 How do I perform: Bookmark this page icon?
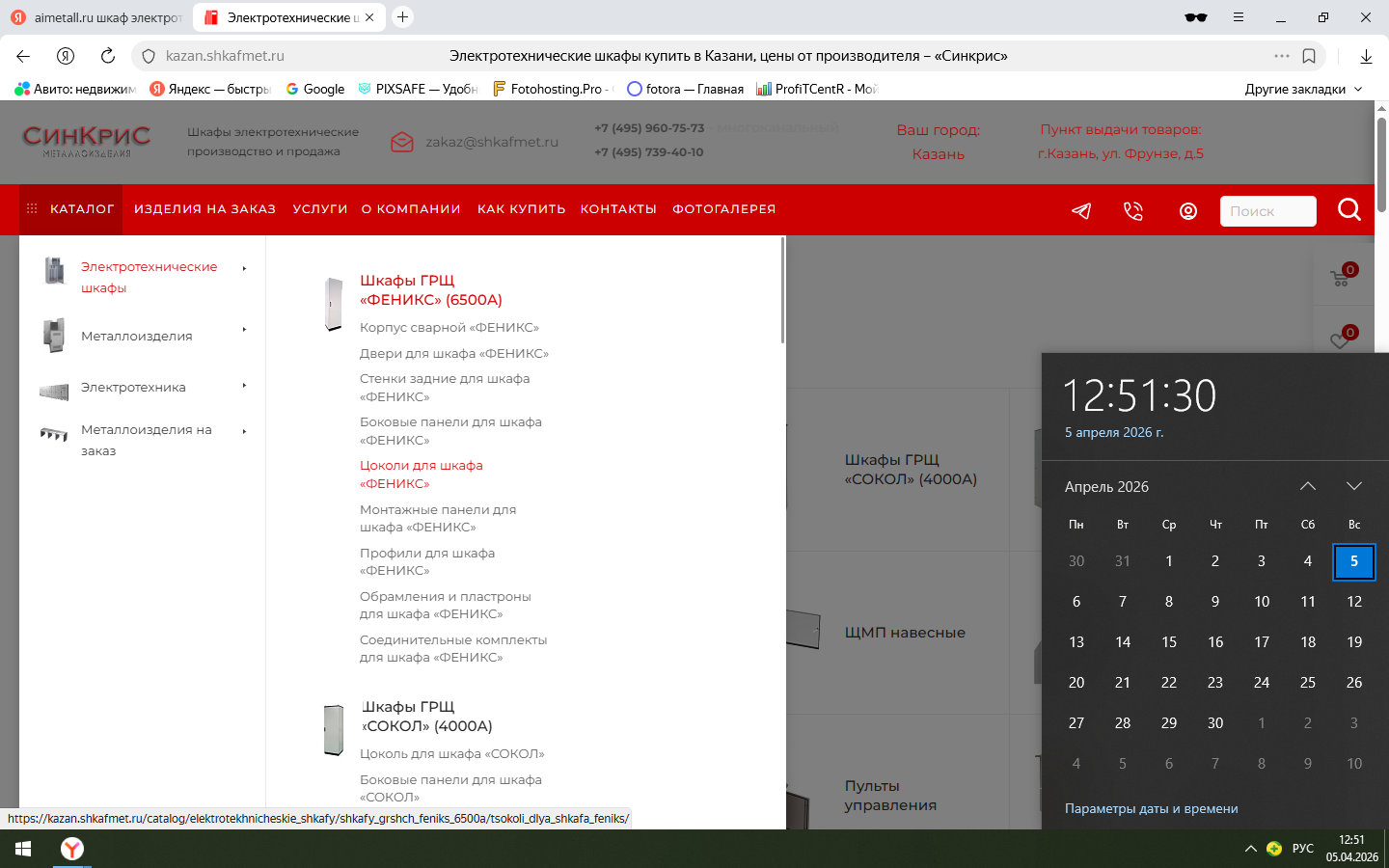pyautogui.click(x=1309, y=56)
